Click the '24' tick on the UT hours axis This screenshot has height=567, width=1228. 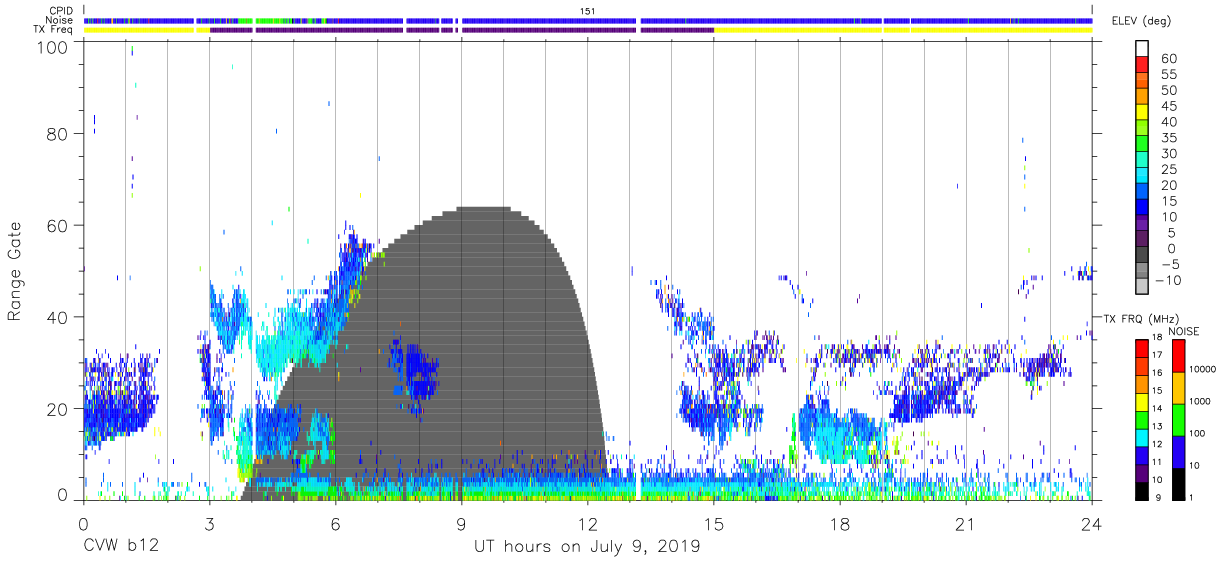tap(1091, 523)
